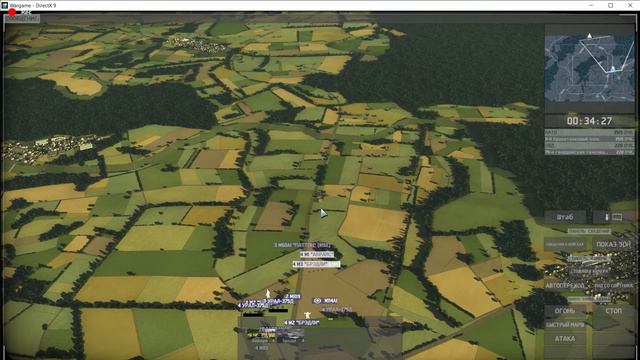Image resolution: width=640 pixels, height=360 pixels.
Task: Close the Wargame window
Action: pos(630,5)
